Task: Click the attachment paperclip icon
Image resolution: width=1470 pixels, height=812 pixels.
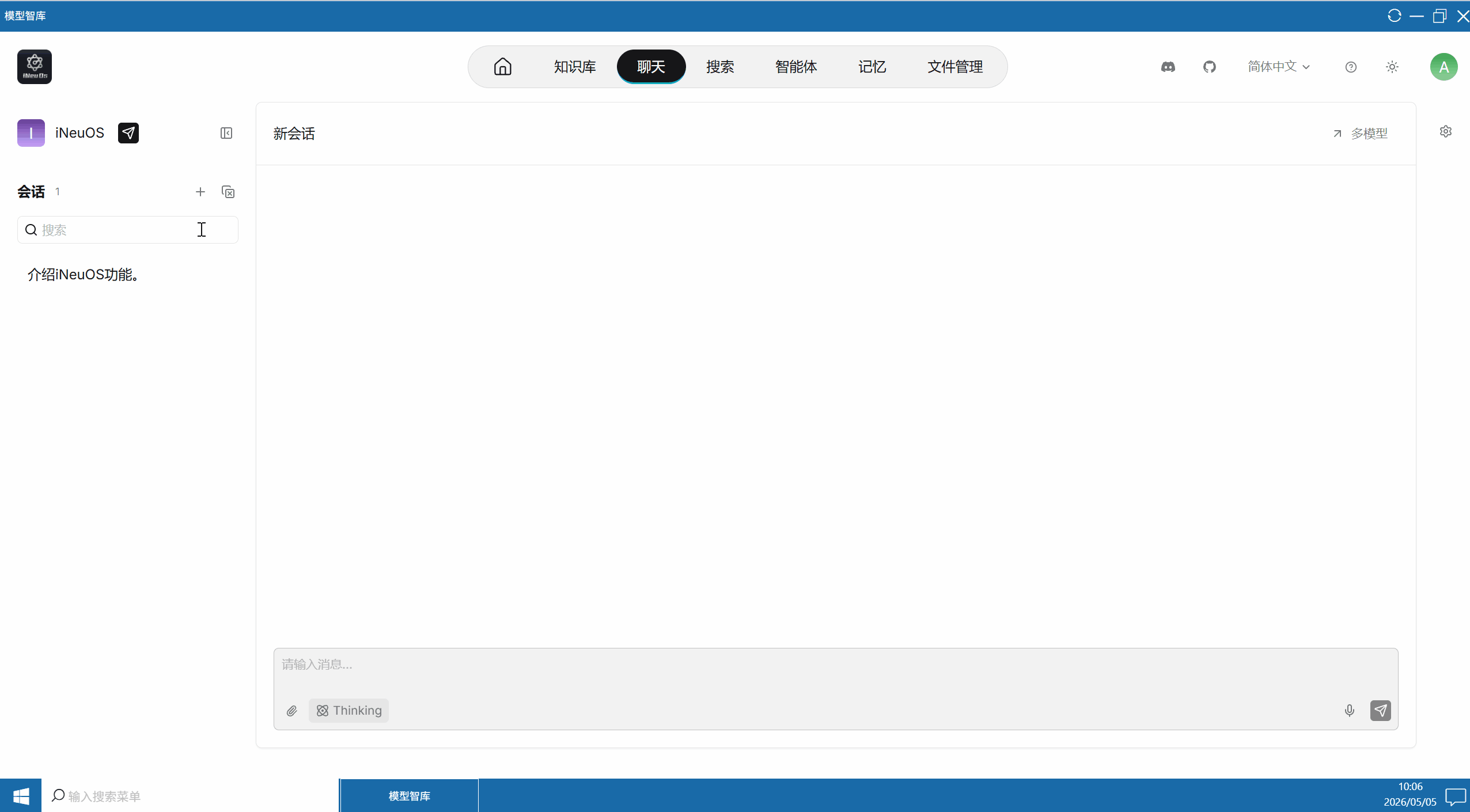Action: pyautogui.click(x=292, y=711)
